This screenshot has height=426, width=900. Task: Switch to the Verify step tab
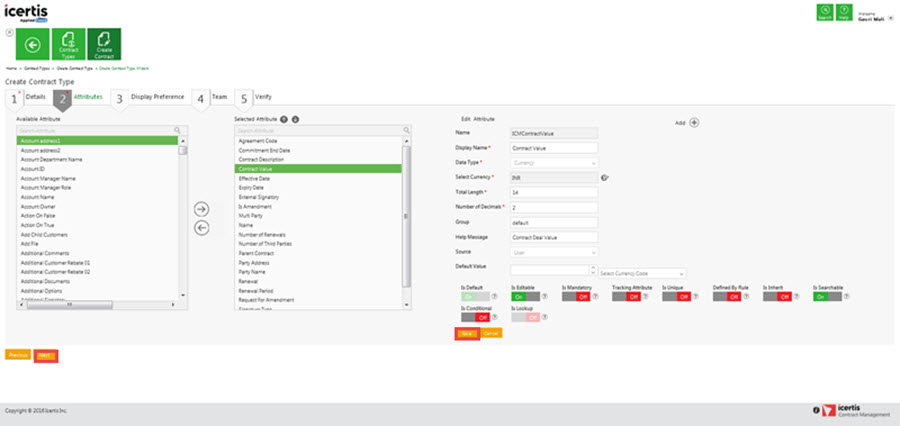point(262,97)
